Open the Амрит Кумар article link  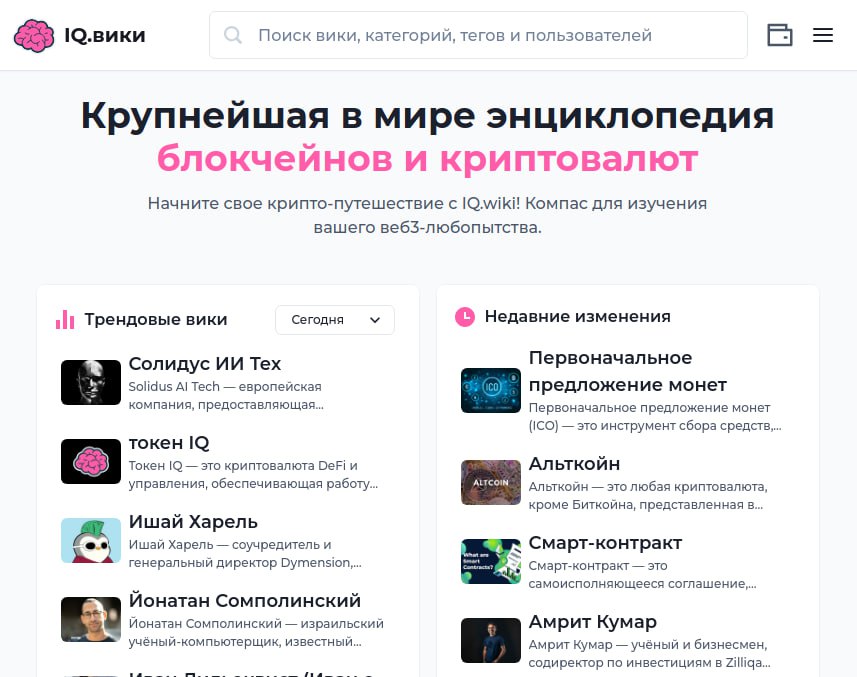pyautogui.click(x=592, y=622)
